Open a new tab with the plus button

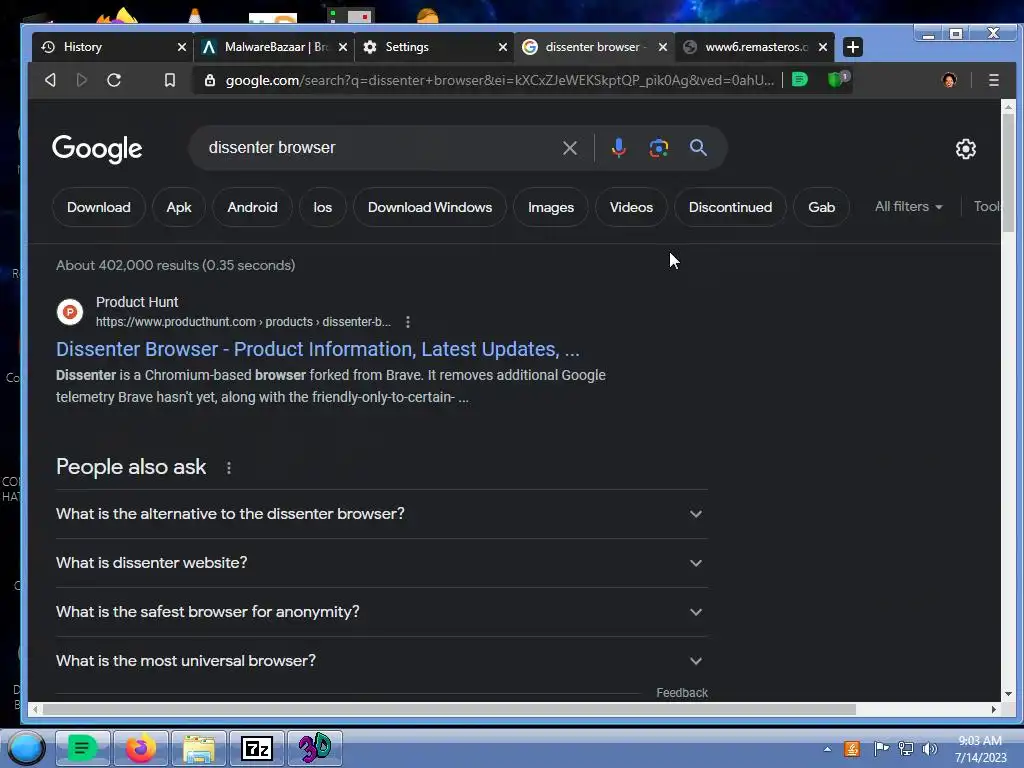click(852, 47)
